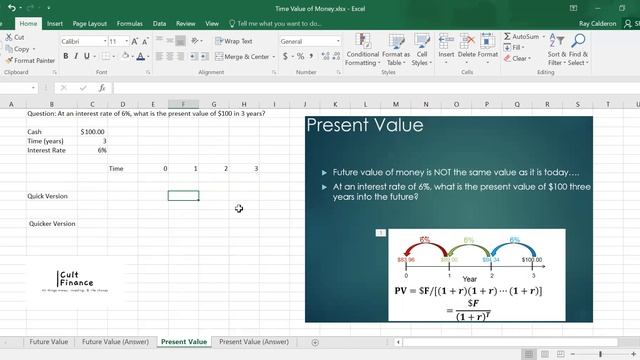The width and height of the screenshot is (640, 360).
Task: Align text to the left
Action: (x=160, y=56)
